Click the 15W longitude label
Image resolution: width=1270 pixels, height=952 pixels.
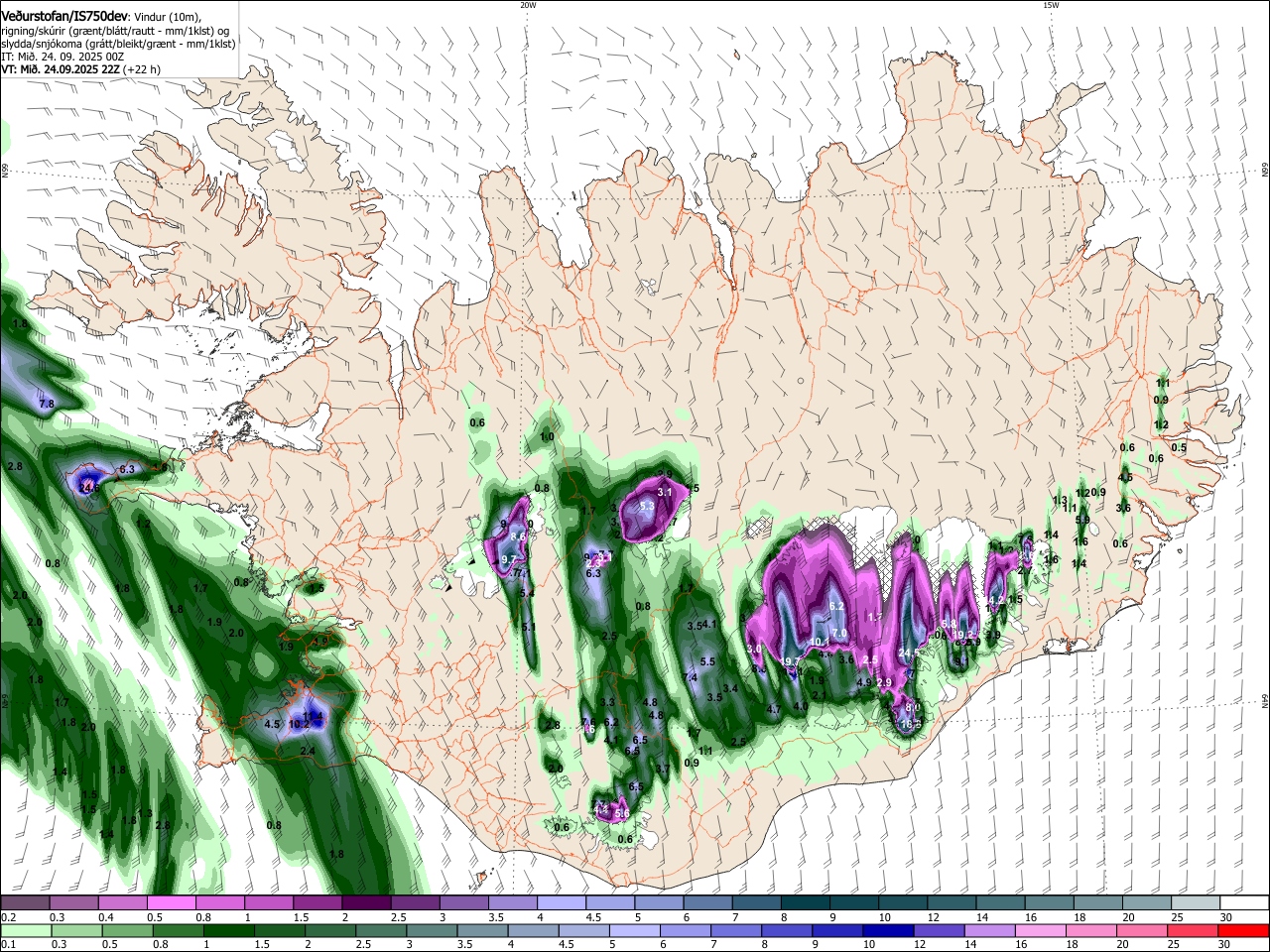[1051, 5]
